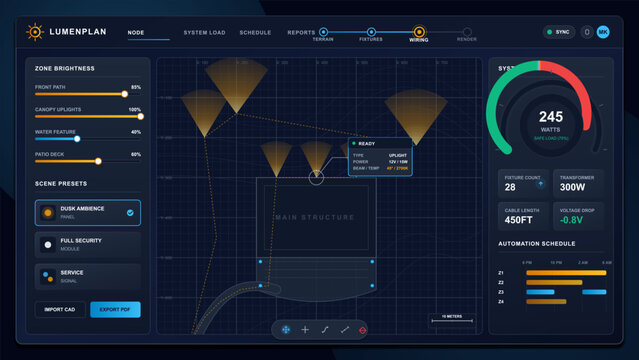Image resolution: width=639 pixels, height=360 pixels.
Task: Click the Z4 schedule bar
Action: 546,302
